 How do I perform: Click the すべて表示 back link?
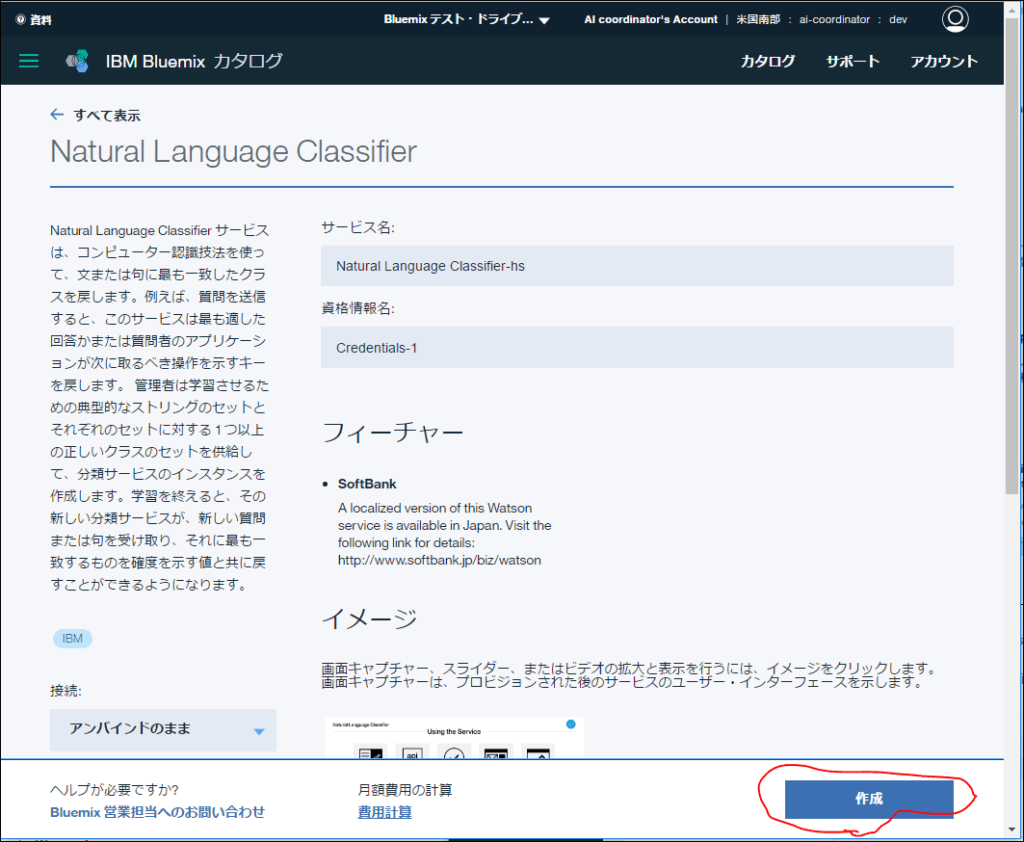(x=106, y=115)
